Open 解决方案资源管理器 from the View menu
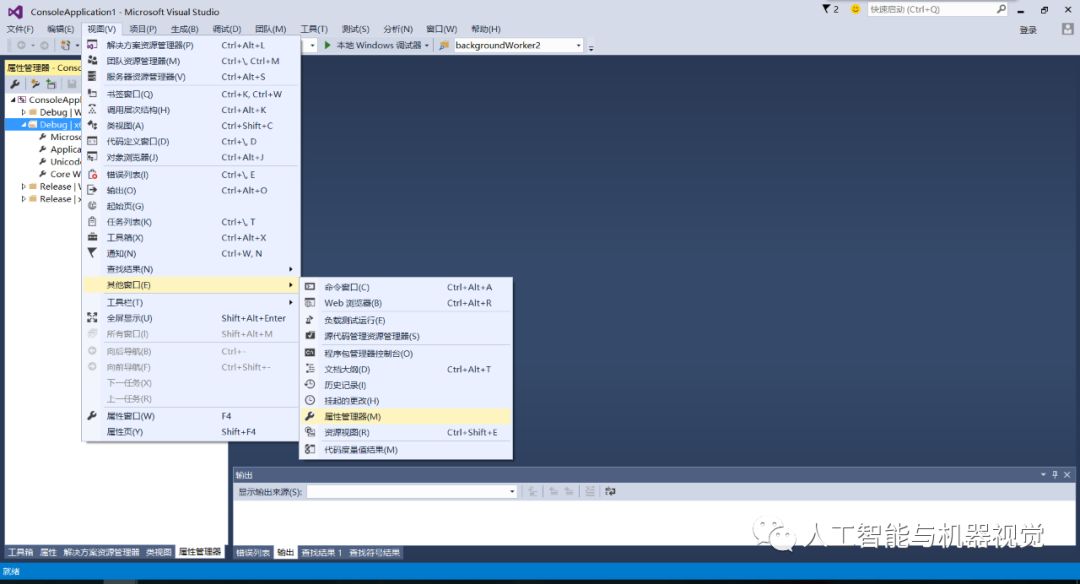The image size is (1080, 584). pos(191,45)
